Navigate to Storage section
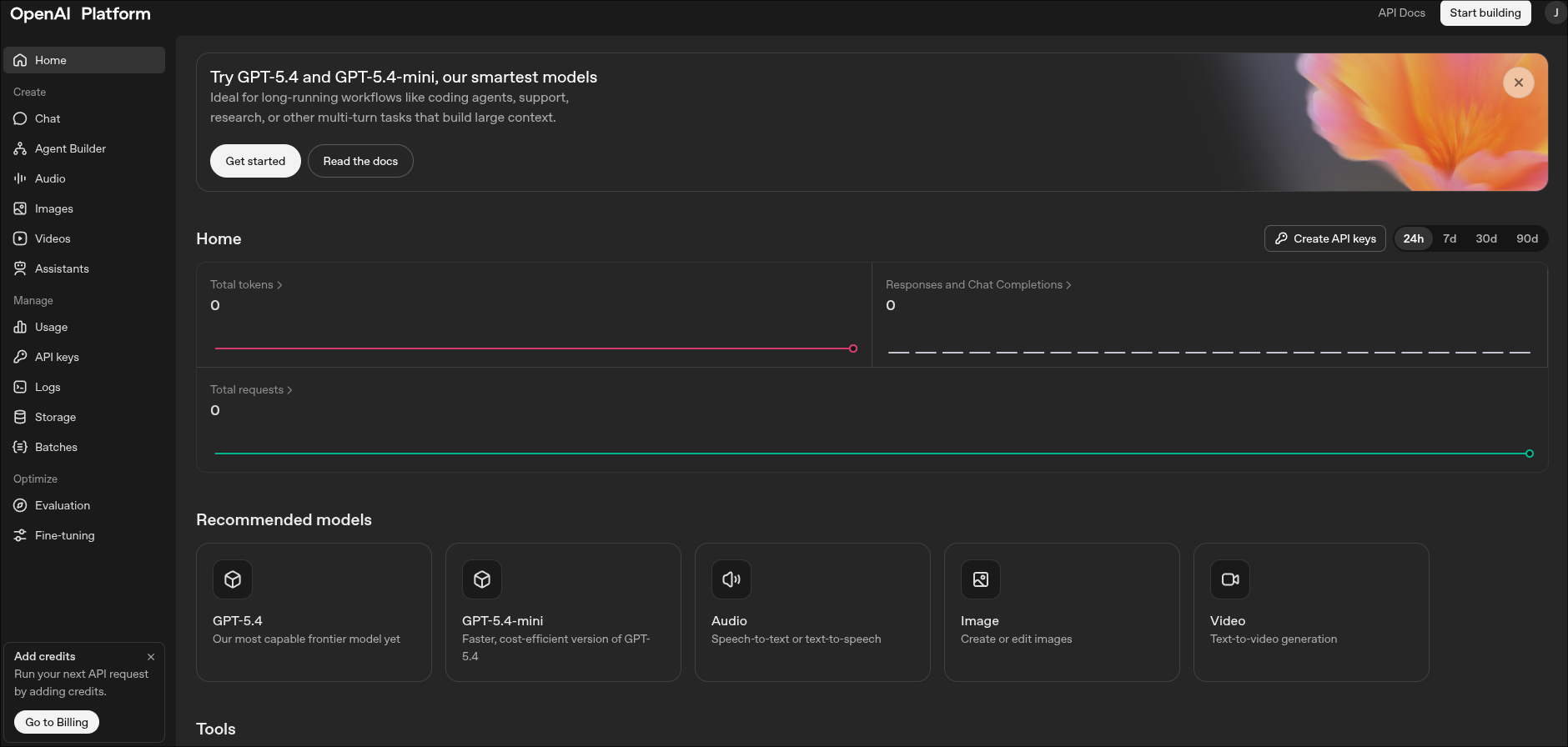Image resolution: width=1568 pixels, height=747 pixels. point(84,417)
